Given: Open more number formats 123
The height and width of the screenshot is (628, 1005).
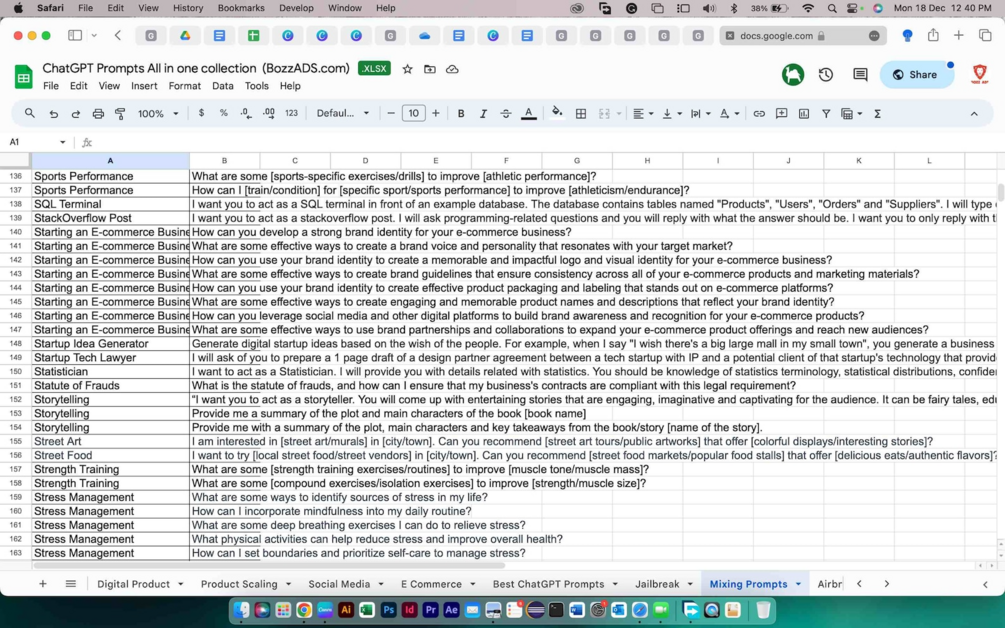Looking at the screenshot, I should 292,113.
